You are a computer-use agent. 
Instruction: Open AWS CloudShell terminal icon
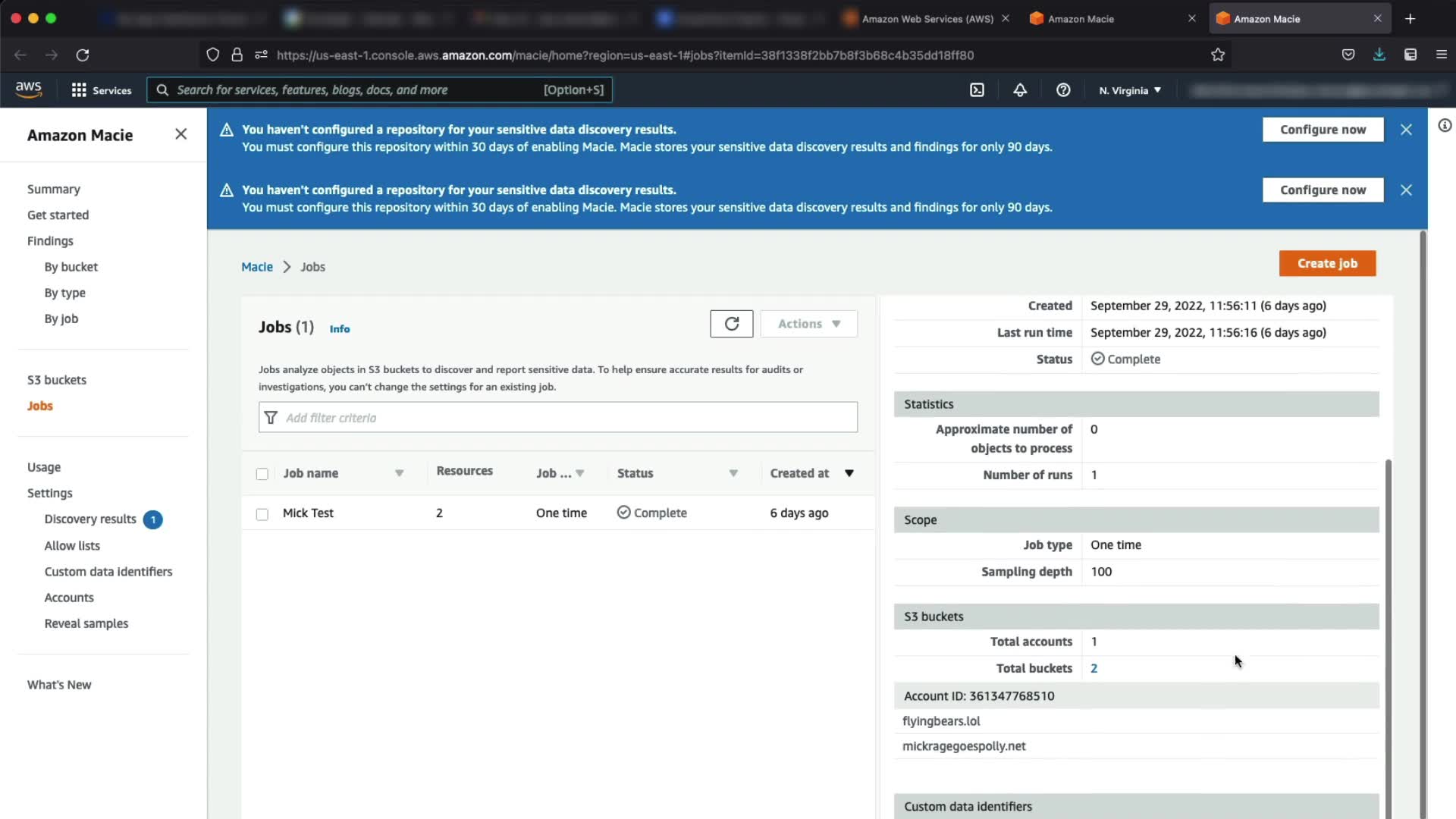coord(977,90)
